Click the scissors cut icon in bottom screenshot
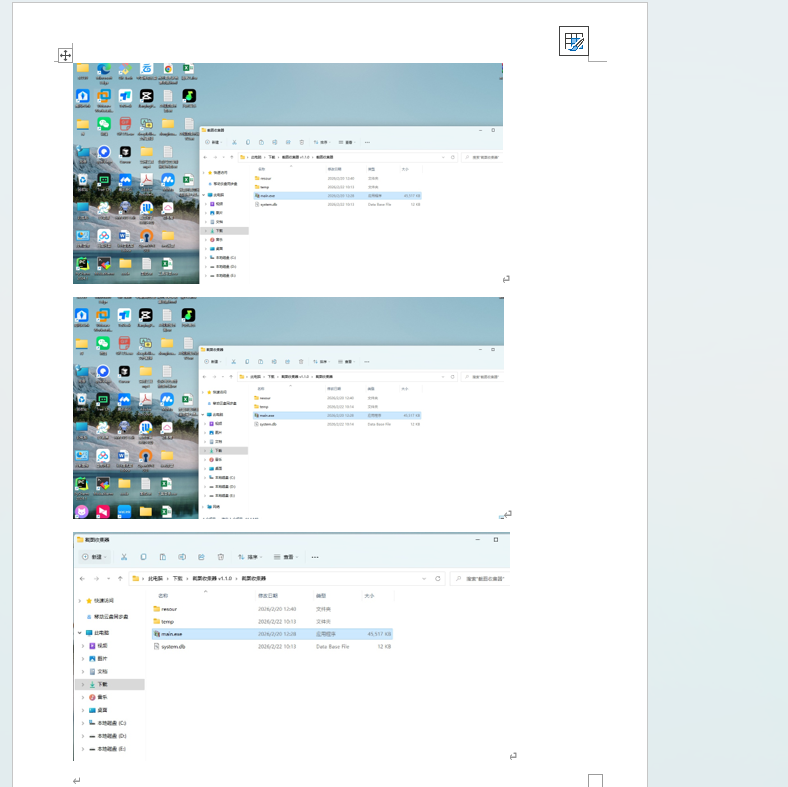The height and width of the screenshot is (787, 788). 123,557
